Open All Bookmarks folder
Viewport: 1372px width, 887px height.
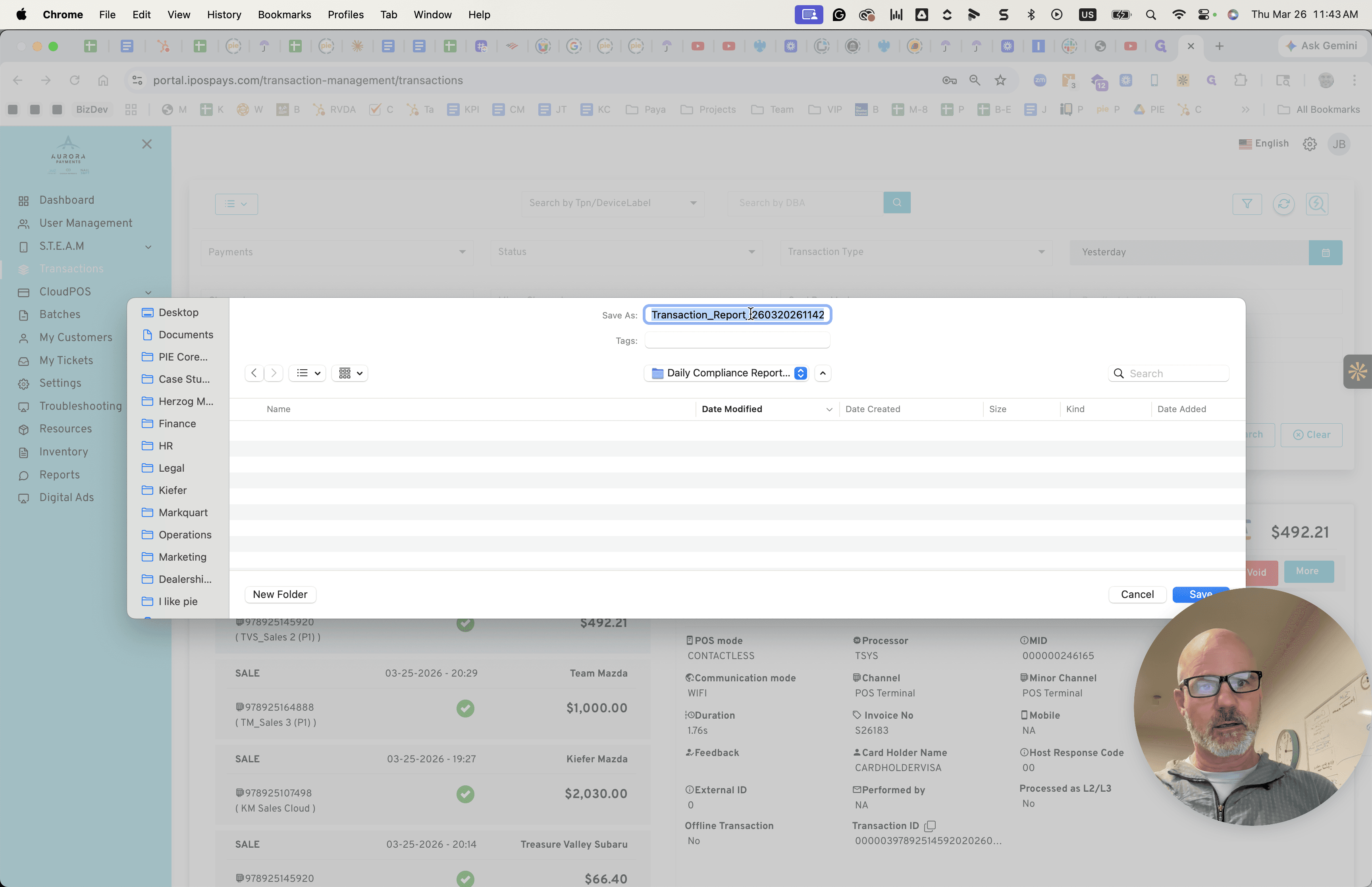(x=1318, y=110)
